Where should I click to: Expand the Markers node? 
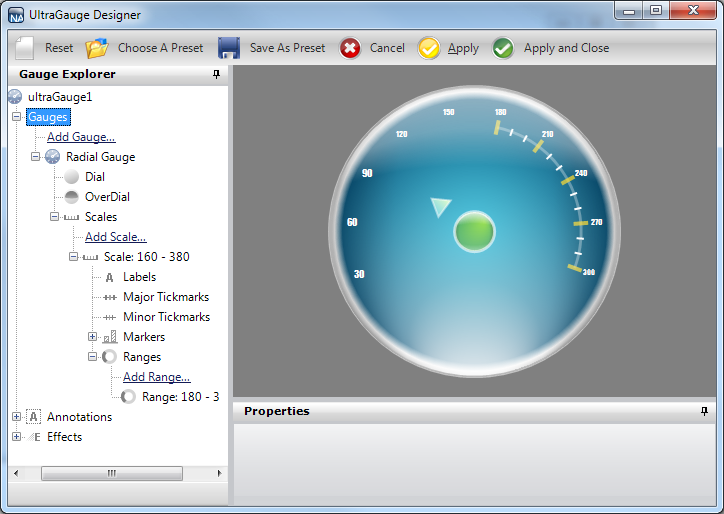tap(93, 337)
